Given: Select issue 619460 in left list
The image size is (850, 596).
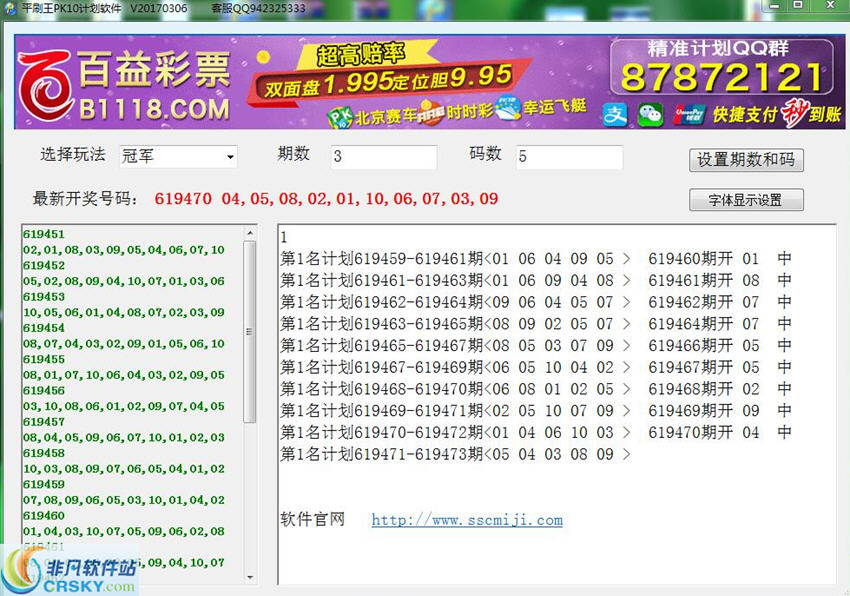Looking at the screenshot, I should coord(43,516).
